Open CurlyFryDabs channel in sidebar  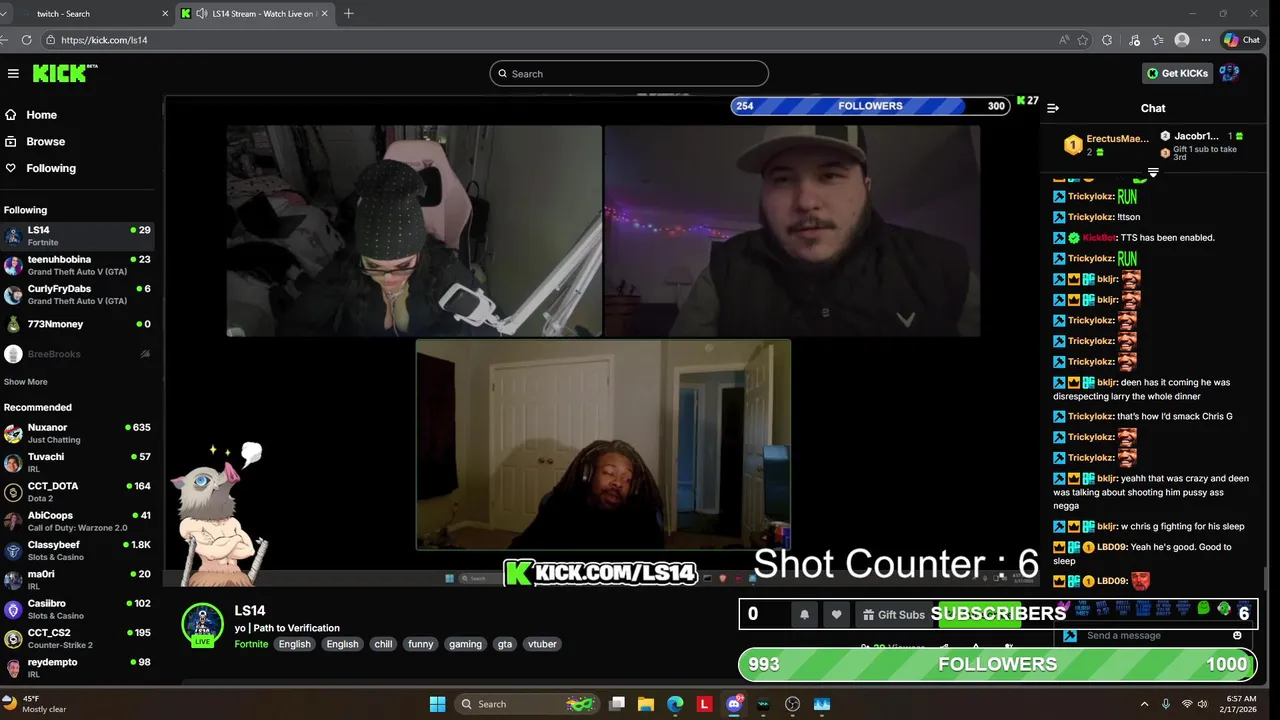coord(77,294)
